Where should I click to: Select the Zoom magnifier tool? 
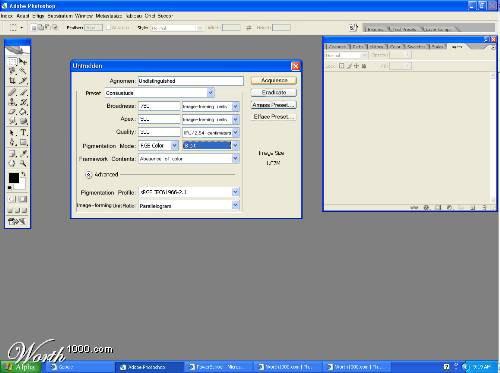pos(23,163)
